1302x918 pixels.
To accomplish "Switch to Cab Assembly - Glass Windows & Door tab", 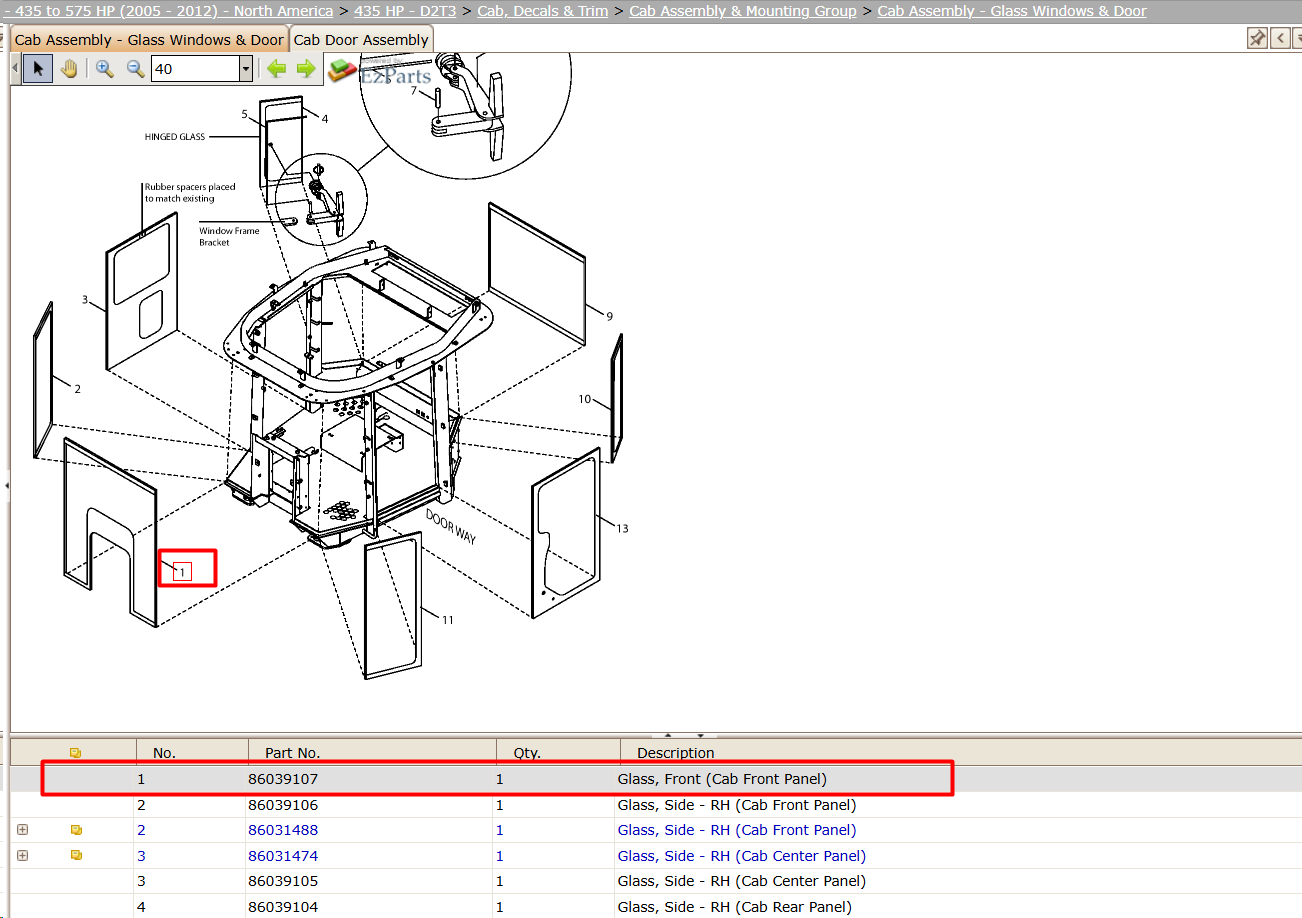I will [149, 40].
